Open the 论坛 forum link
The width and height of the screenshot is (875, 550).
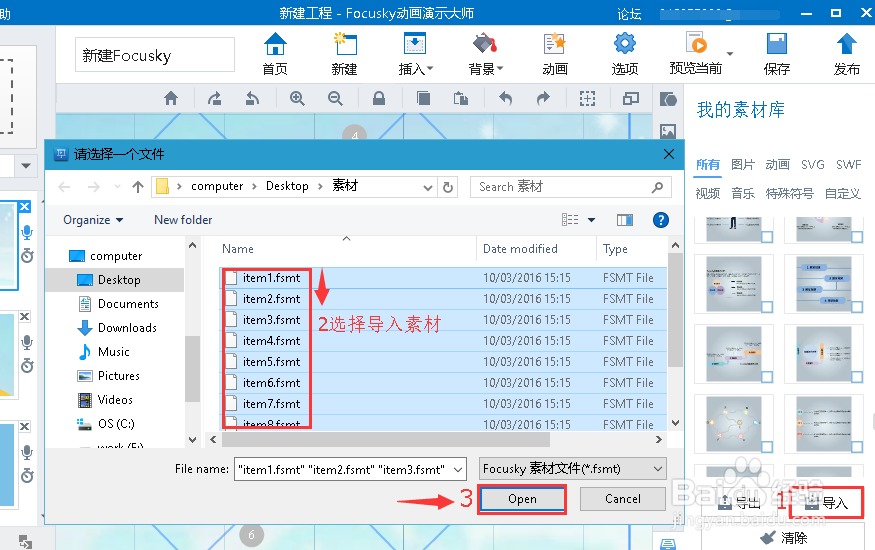click(x=629, y=13)
